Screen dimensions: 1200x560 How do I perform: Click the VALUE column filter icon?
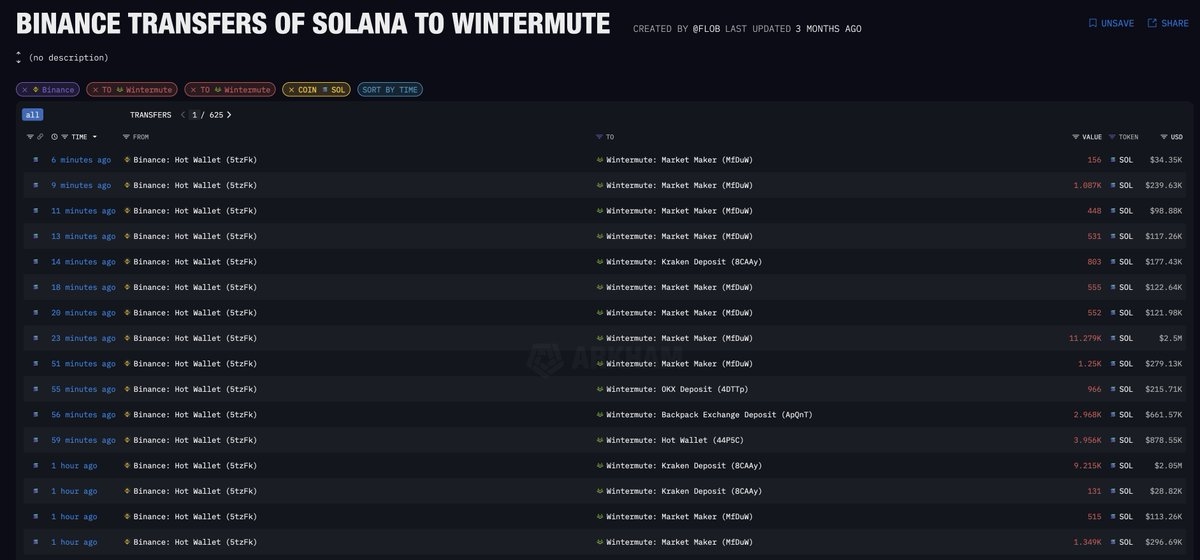coord(1076,136)
